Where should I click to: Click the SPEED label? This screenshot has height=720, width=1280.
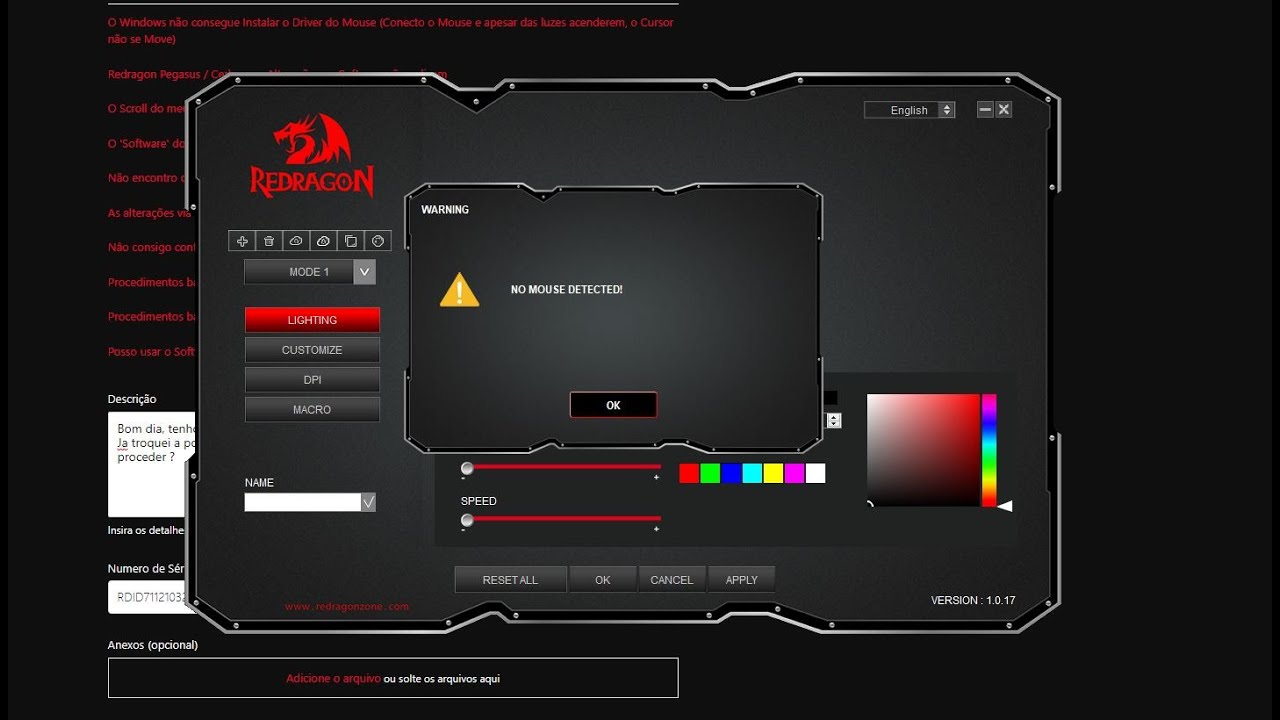[479, 501]
